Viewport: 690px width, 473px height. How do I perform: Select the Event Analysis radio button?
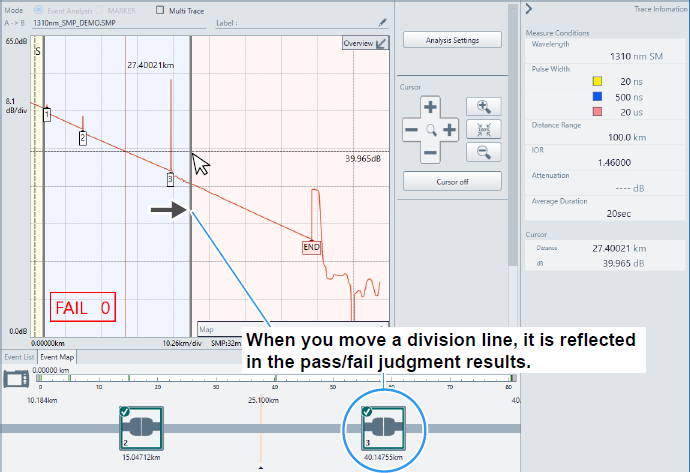click(37, 10)
